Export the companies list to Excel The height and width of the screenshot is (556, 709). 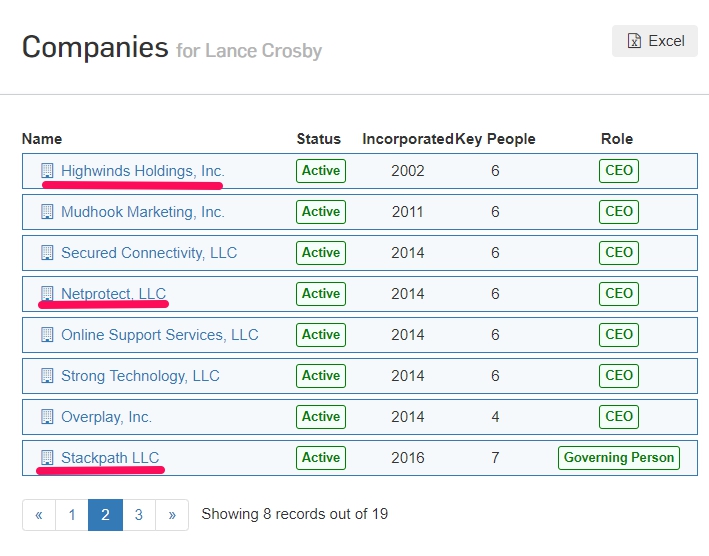point(655,41)
